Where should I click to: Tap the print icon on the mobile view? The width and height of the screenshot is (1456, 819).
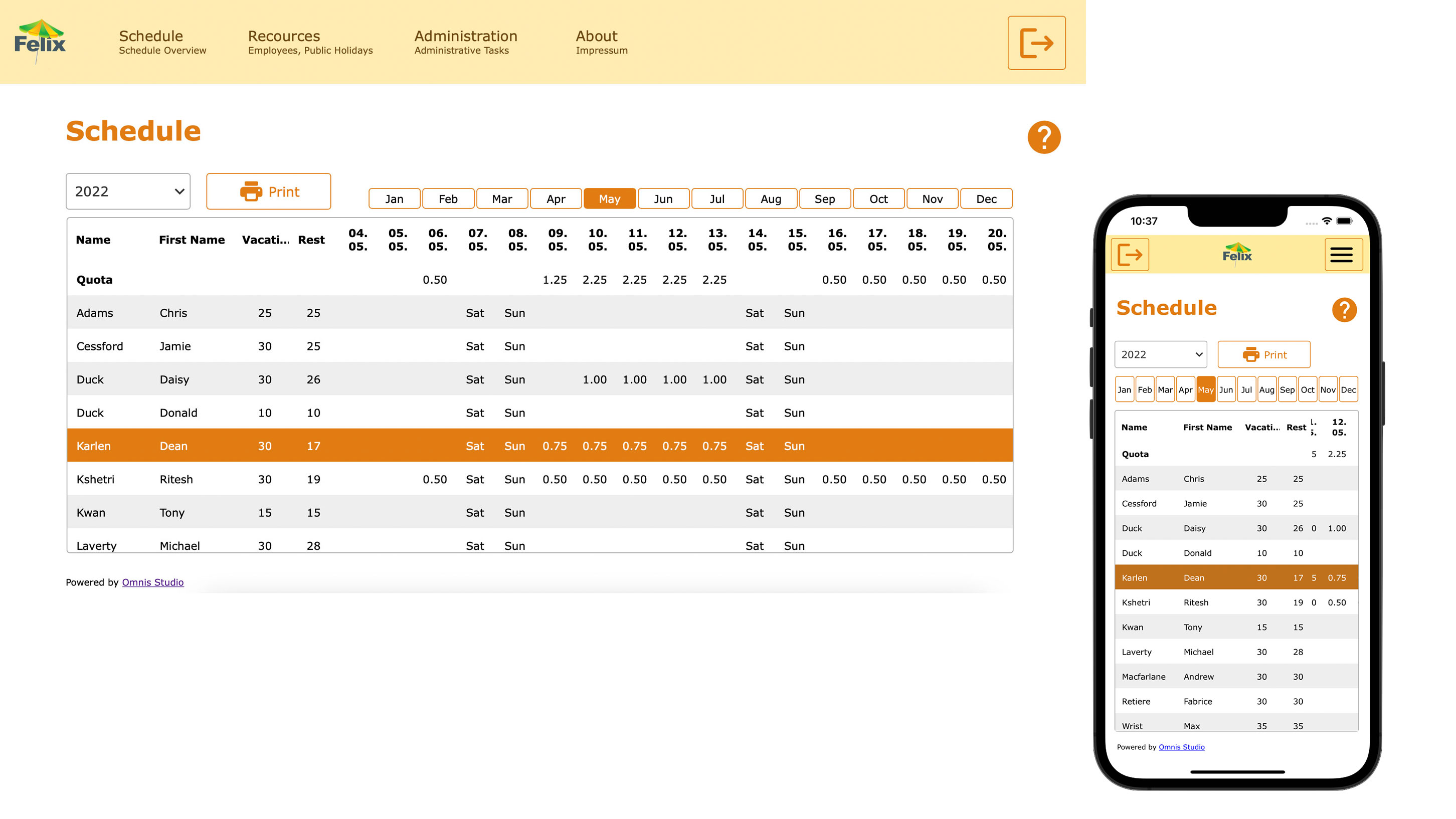coord(1251,354)
